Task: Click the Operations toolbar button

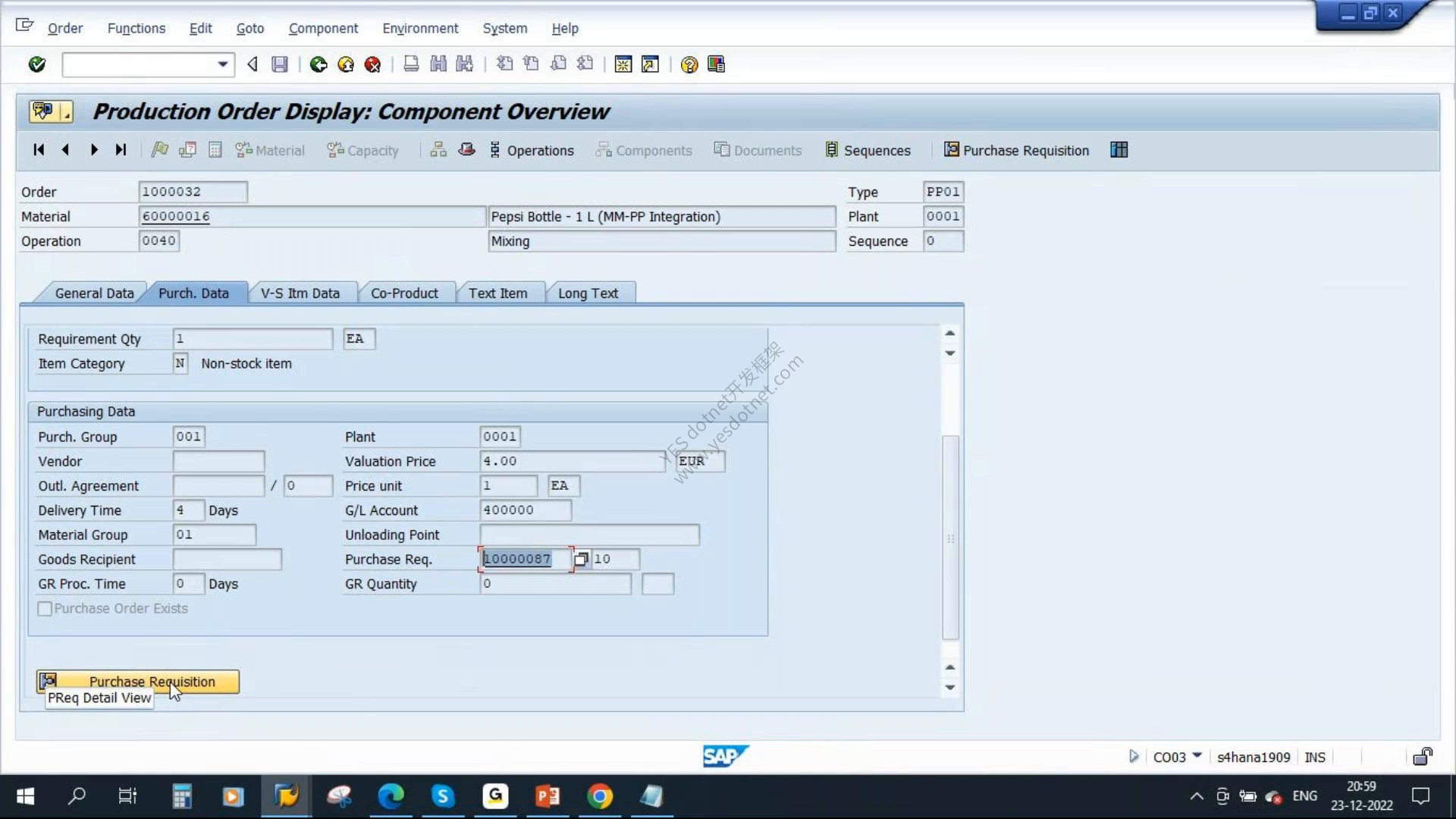Action: (531, 150)
